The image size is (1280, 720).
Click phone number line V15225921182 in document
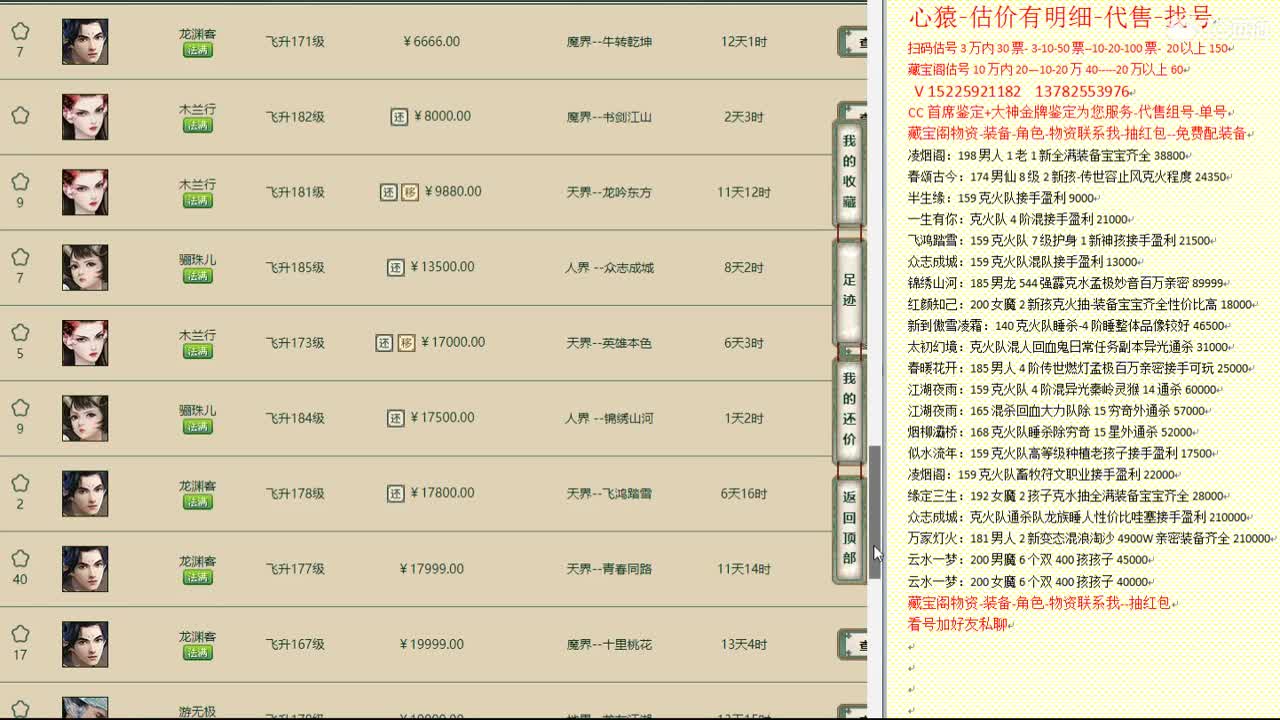click(1021, 91)
